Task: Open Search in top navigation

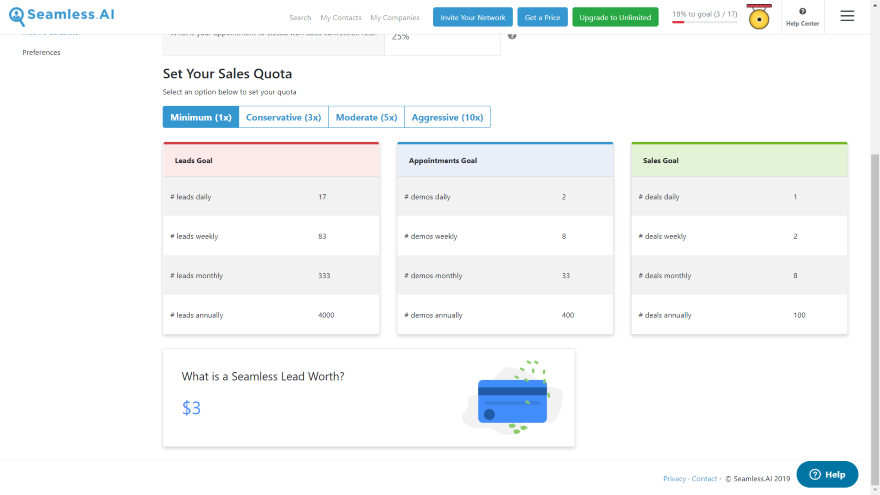Action: [x=300, y=18]
